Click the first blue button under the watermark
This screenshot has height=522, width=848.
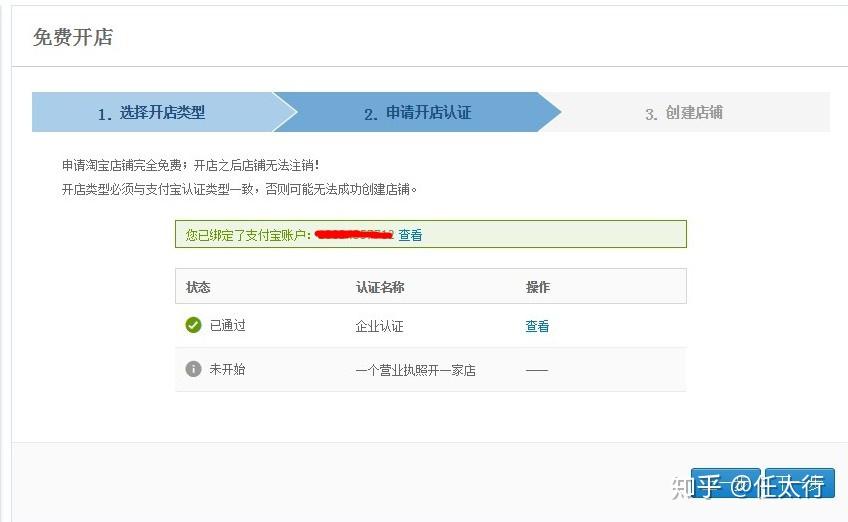coord(726,483)
